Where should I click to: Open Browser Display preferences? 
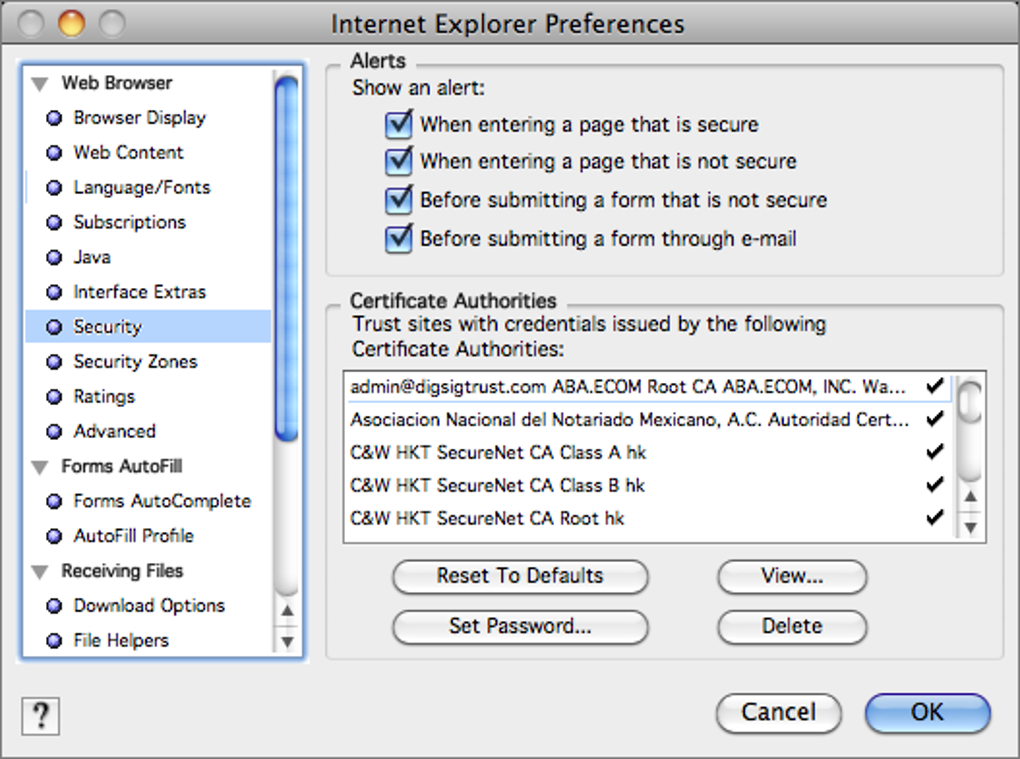click(139, 118)
